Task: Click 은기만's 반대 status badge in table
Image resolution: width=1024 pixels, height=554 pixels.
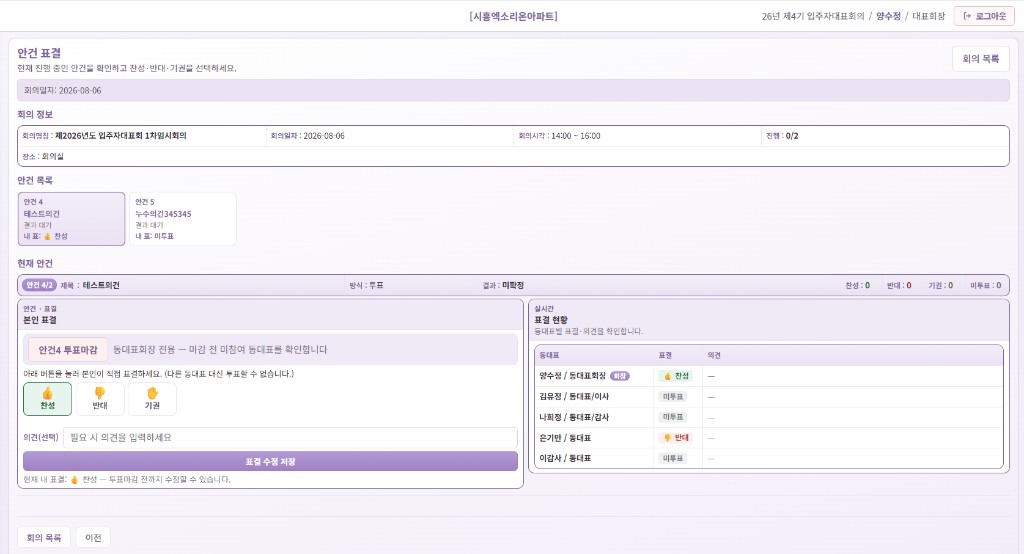Action: (676, 438)
